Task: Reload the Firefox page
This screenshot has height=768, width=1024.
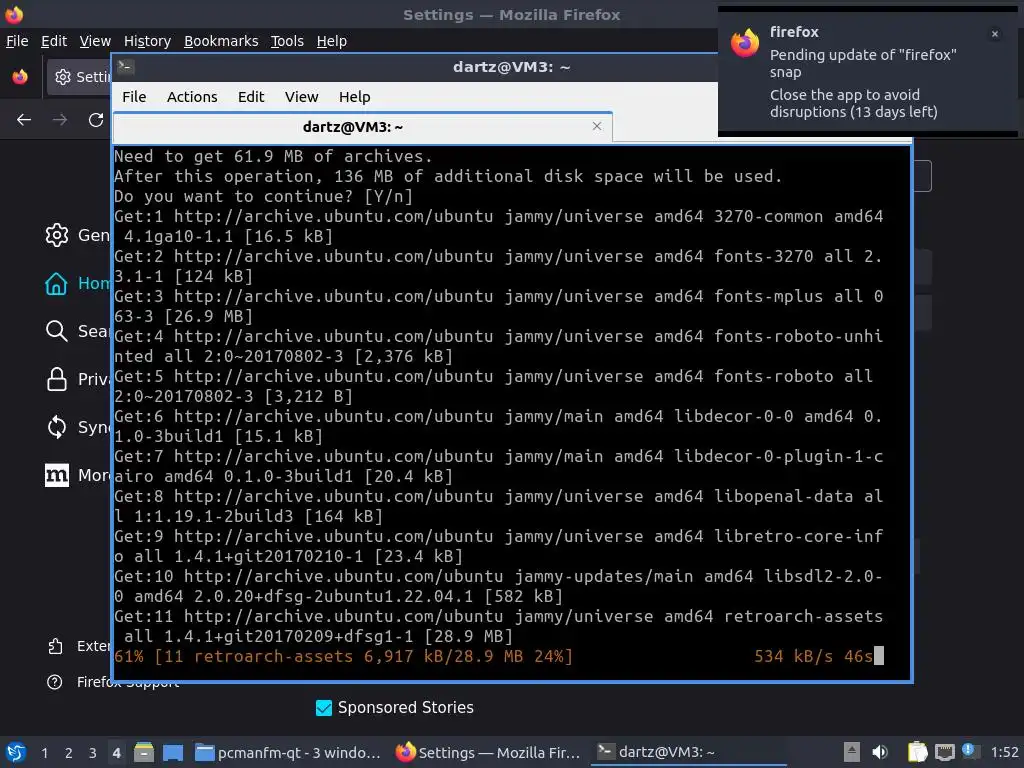Action: pos(96,120)
